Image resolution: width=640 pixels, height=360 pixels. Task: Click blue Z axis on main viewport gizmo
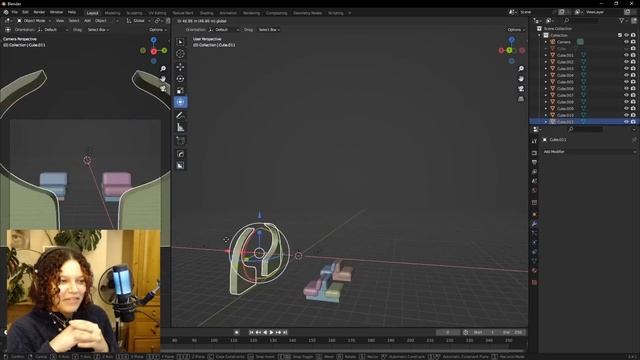(x=511, y=40)
